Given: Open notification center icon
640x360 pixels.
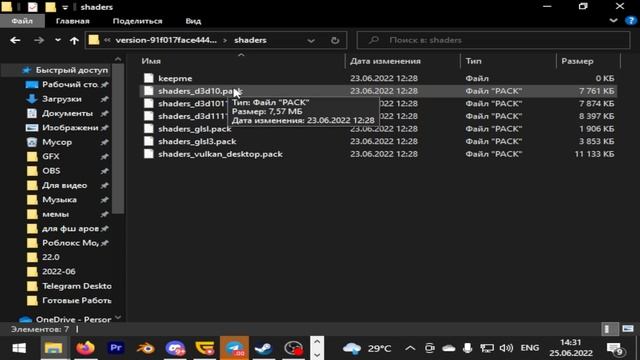Looking at the screenshot, I should (615, 349).
